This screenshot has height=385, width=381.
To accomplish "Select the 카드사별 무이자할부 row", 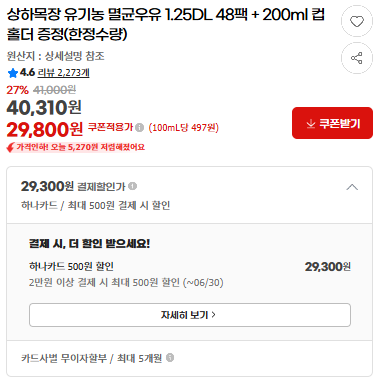I will (189, 358).
